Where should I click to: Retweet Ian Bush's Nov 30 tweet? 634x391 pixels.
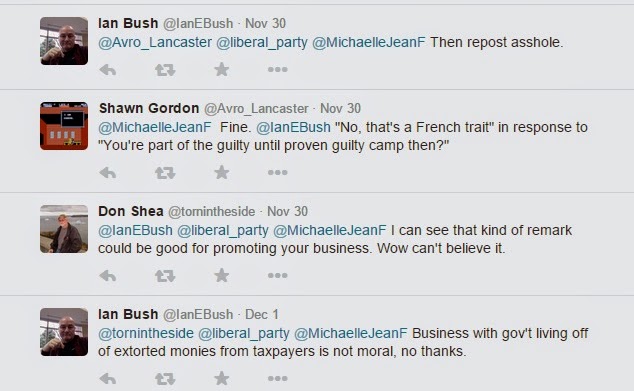point(165,70)
